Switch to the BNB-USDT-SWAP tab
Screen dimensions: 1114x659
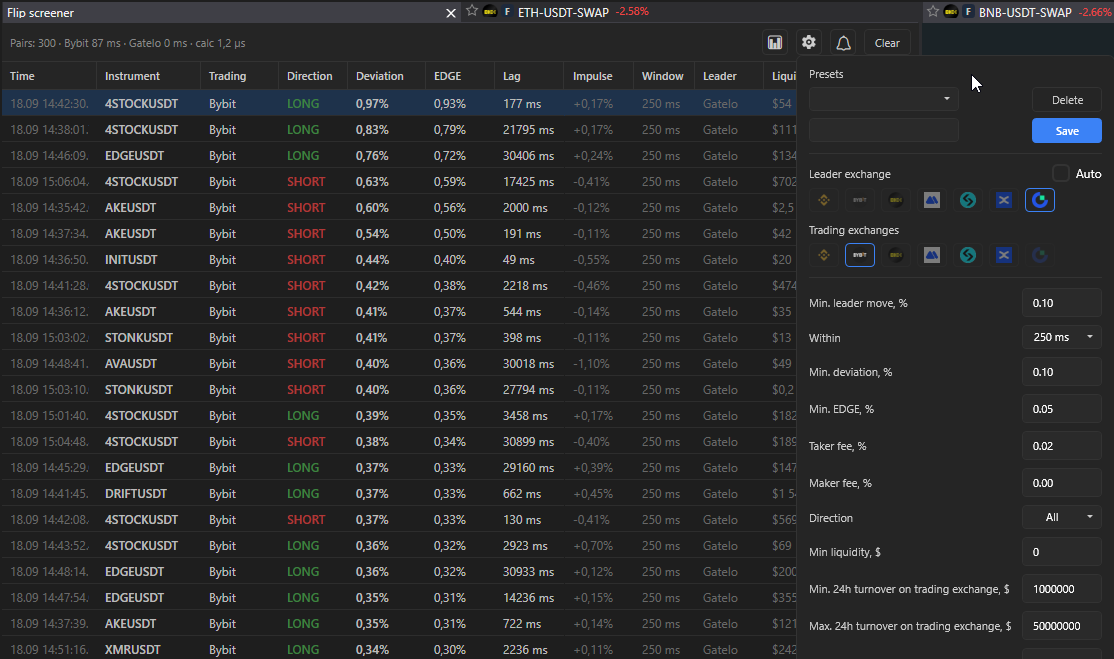point(1019,12)
